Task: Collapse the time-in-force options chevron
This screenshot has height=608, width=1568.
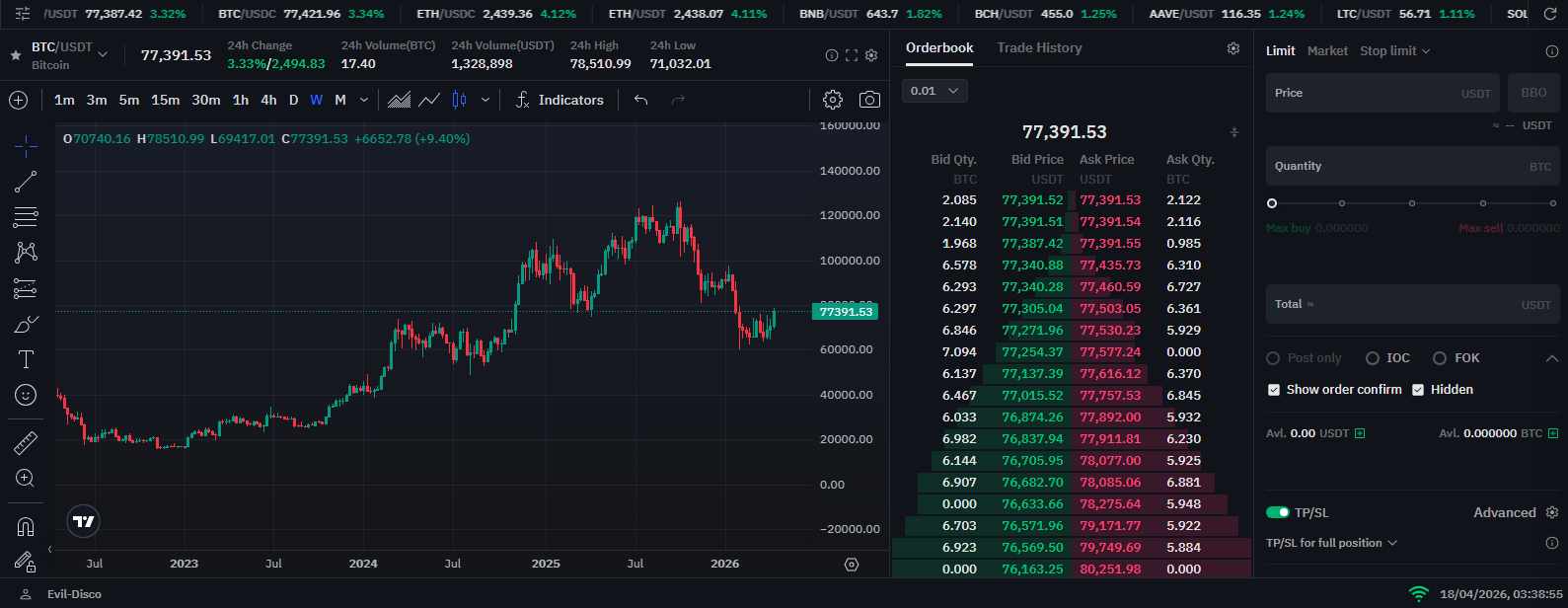Action: click(x=1551, y=358)
